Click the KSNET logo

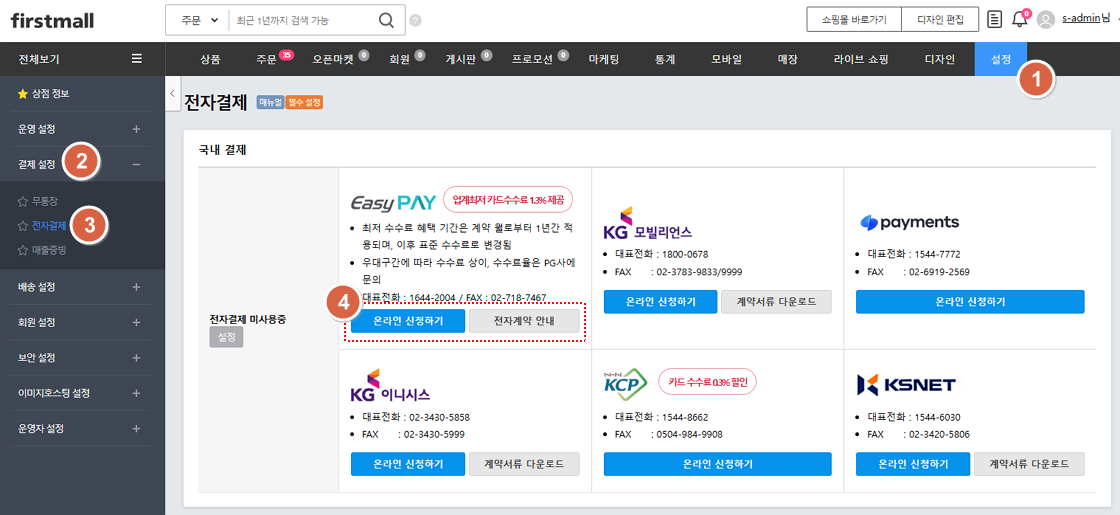(x=906, y=385)
